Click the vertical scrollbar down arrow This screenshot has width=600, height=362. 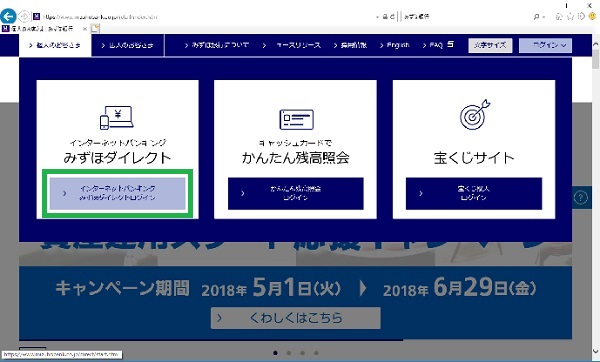coord(595,351)
